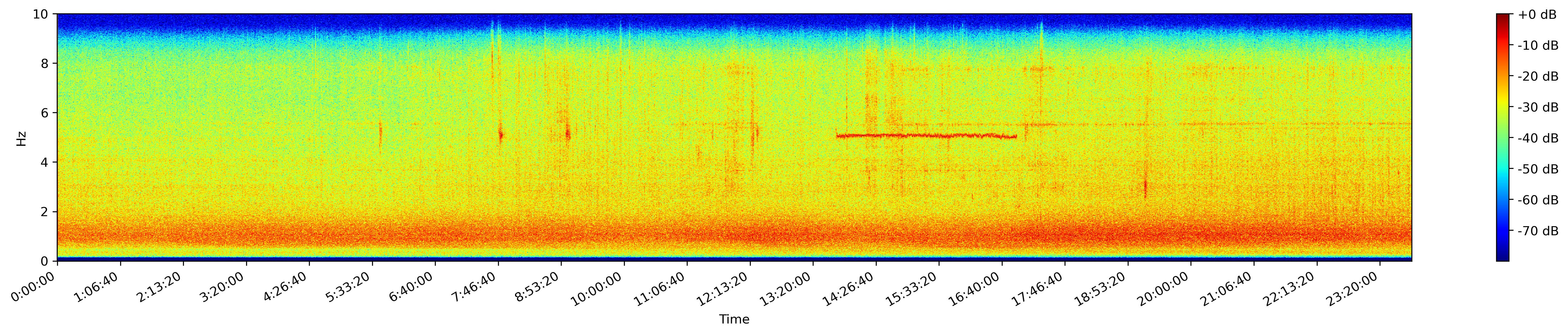Click the 'Hz' y-axis title
The image size is (1568, 335).
click(x=21, y=138)
